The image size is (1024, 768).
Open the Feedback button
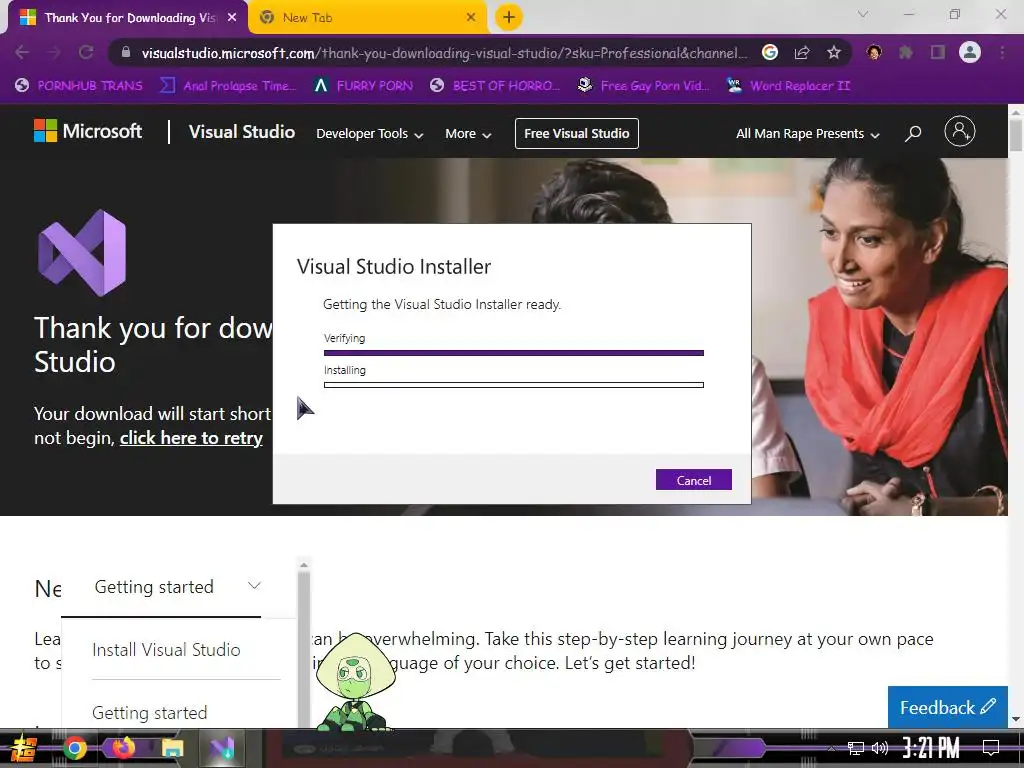click(948, 707)
